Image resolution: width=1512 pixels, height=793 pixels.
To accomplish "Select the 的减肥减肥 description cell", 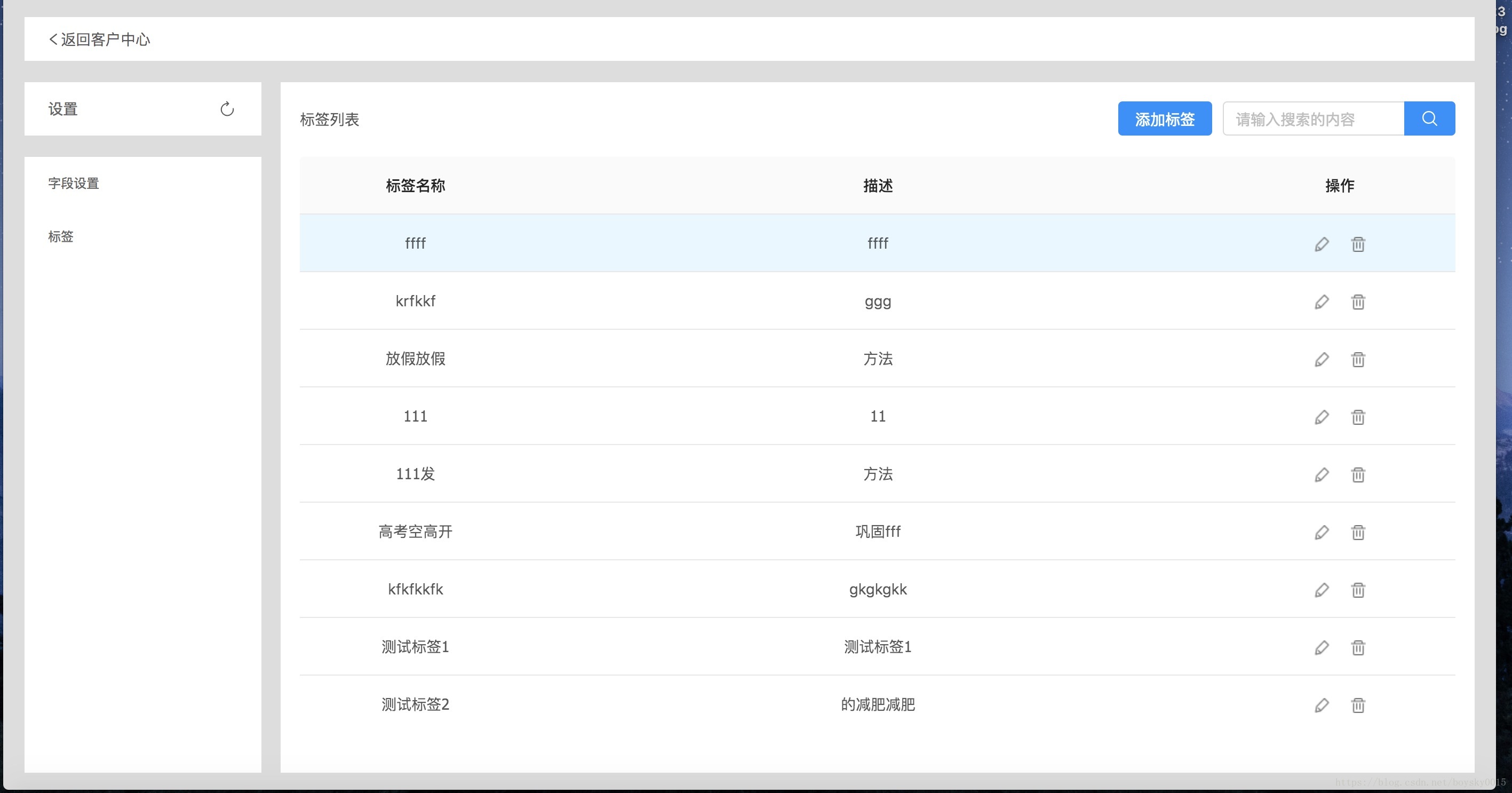I will pos(878,704).
